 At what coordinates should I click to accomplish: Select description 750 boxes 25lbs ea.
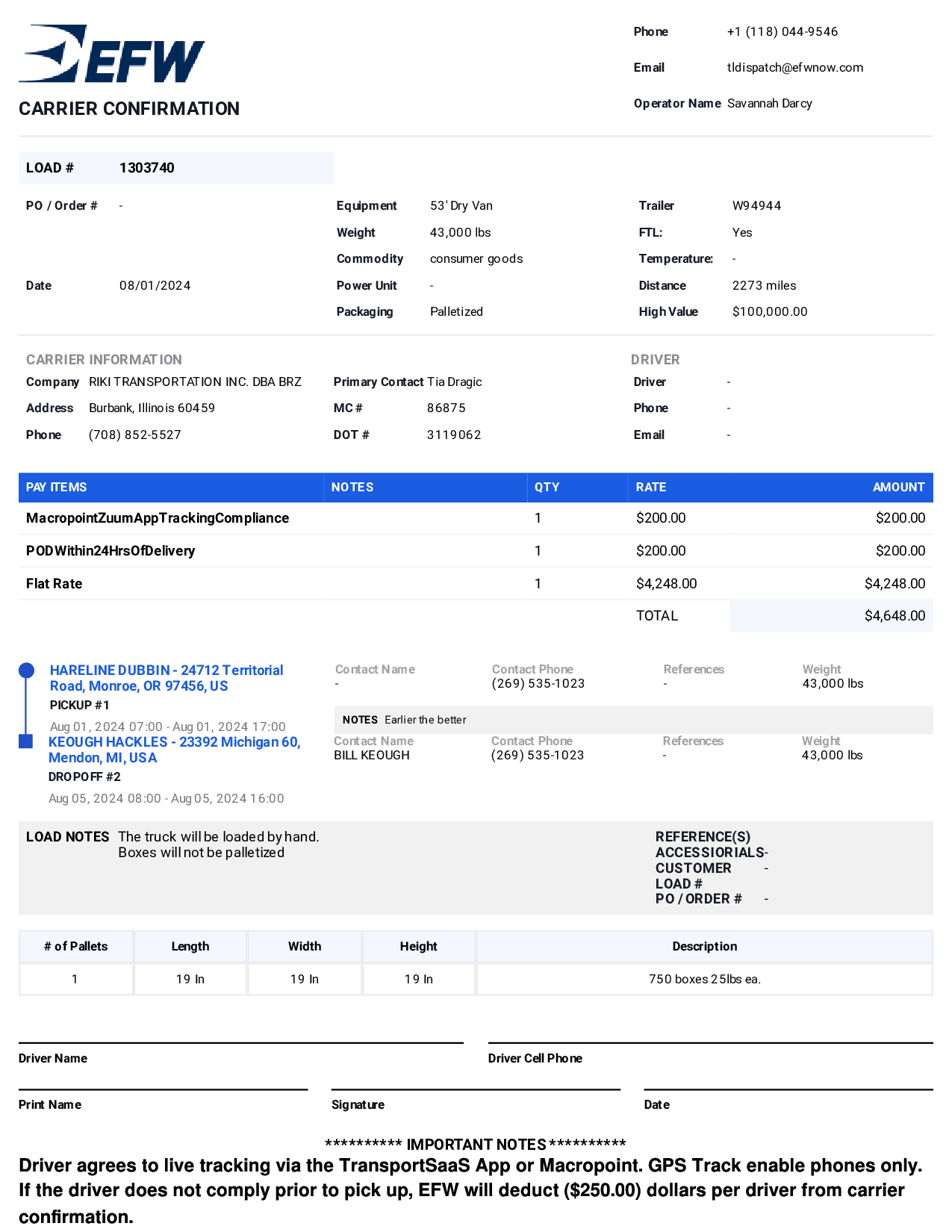(x=705, y=979)
